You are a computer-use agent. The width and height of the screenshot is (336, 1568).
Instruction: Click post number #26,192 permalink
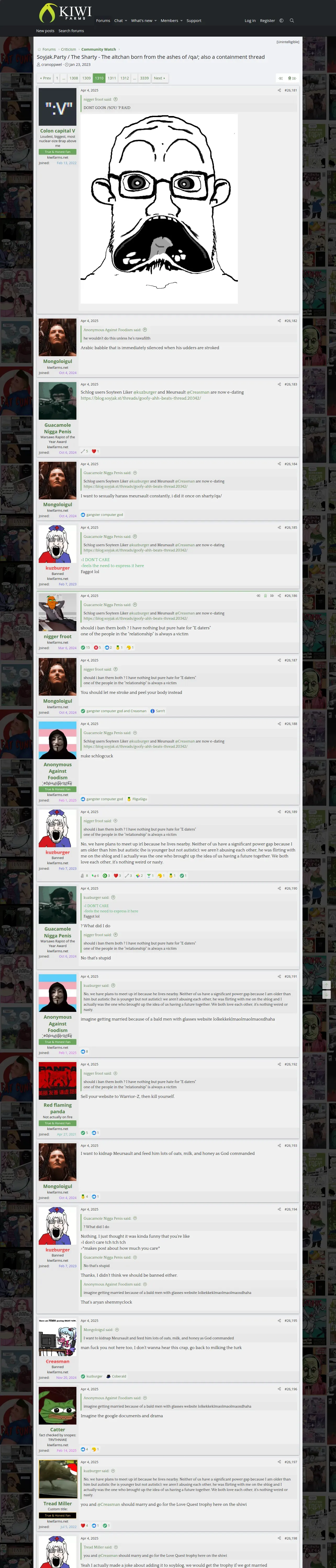[x=291, y=1065]
